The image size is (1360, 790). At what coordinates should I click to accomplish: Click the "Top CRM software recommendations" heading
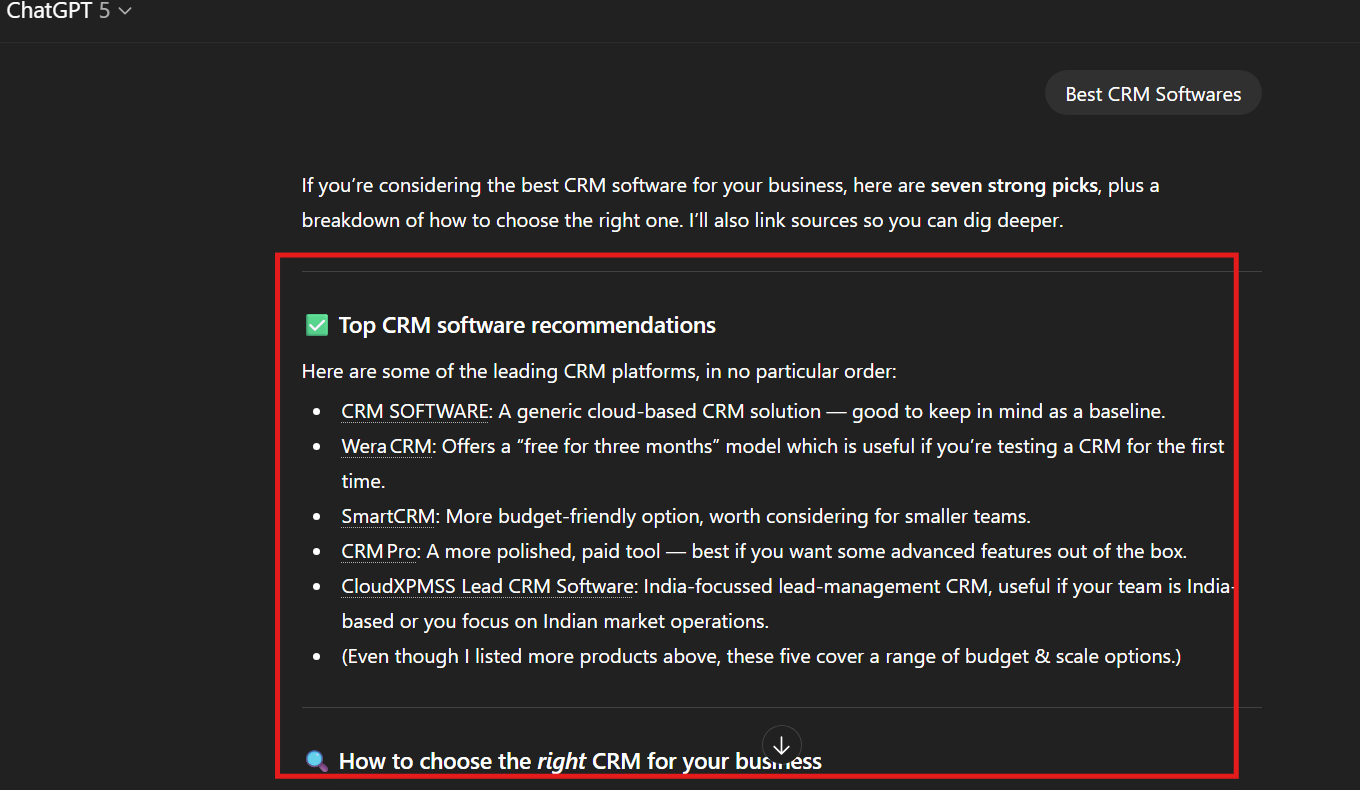pos(527,325)
